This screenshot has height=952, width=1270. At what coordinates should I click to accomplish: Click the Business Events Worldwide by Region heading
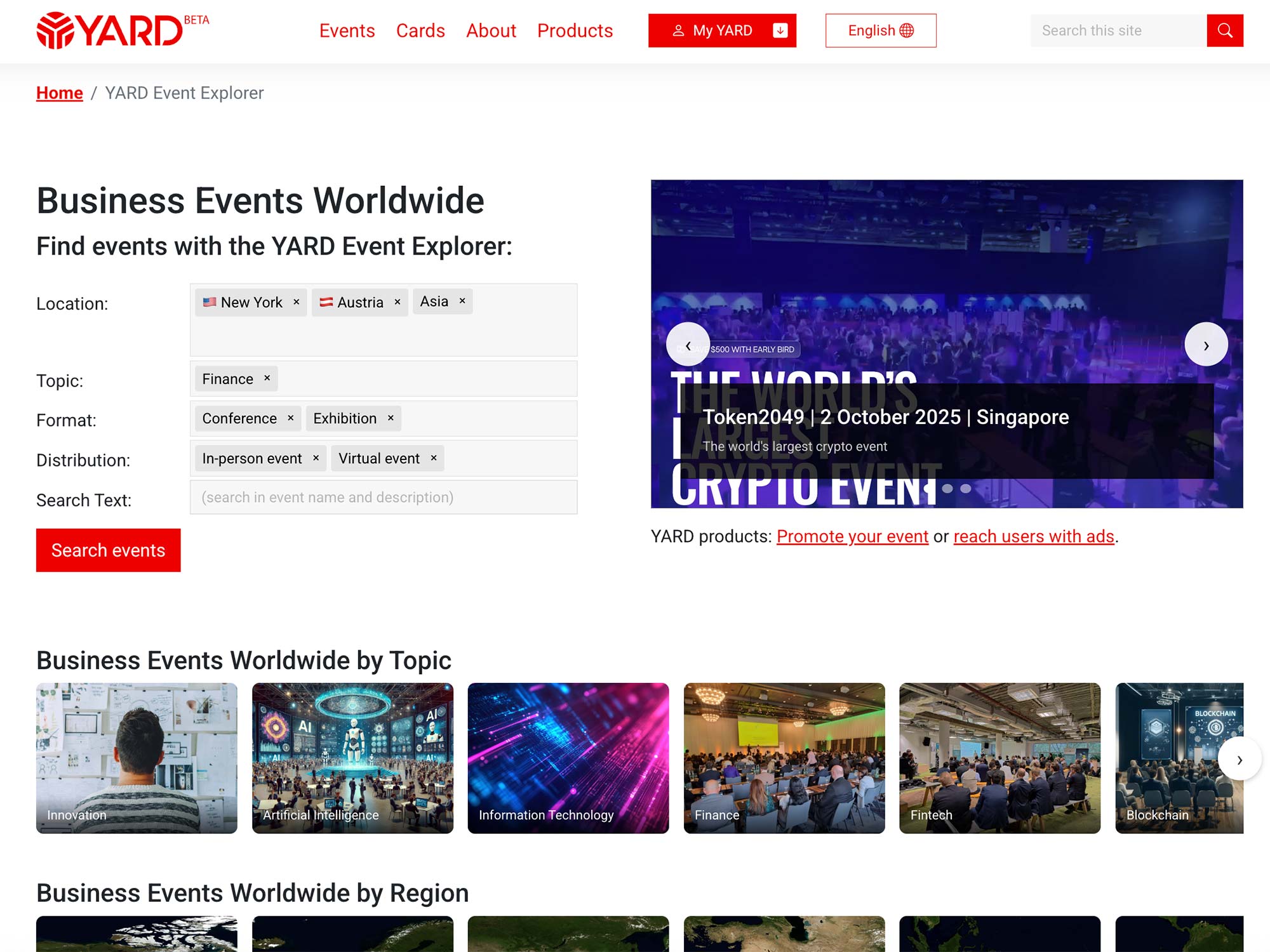253,892
